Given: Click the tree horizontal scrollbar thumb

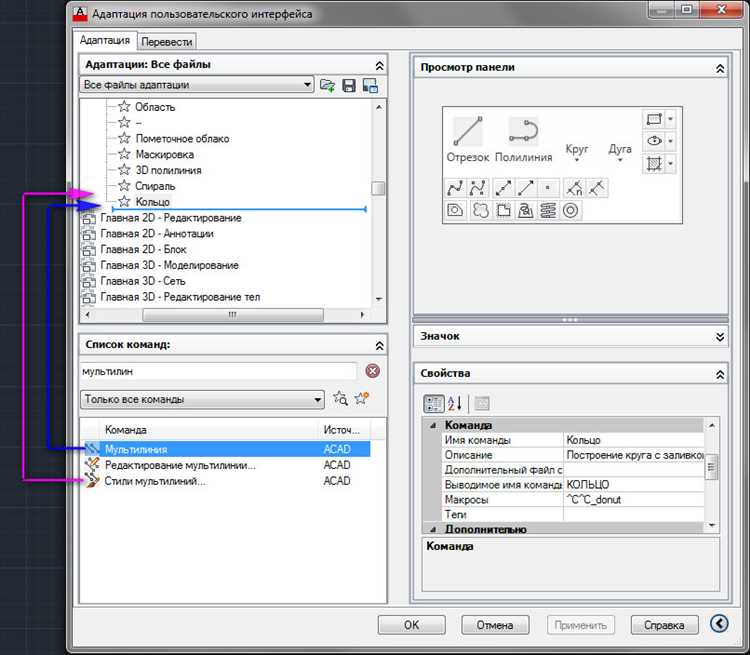Looking at the screenshot, I should 233,315.
